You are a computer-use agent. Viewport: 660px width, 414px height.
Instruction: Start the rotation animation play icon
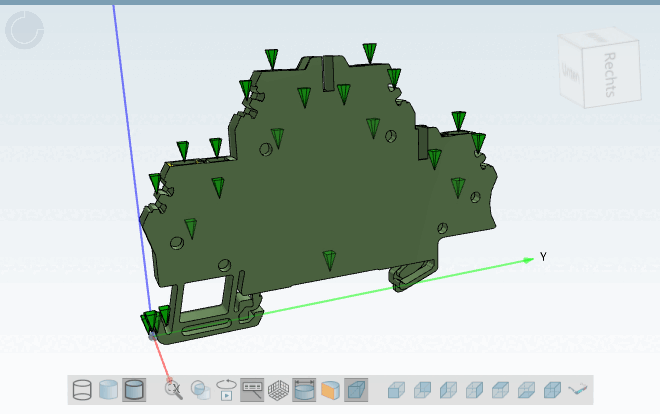[226, 390]
